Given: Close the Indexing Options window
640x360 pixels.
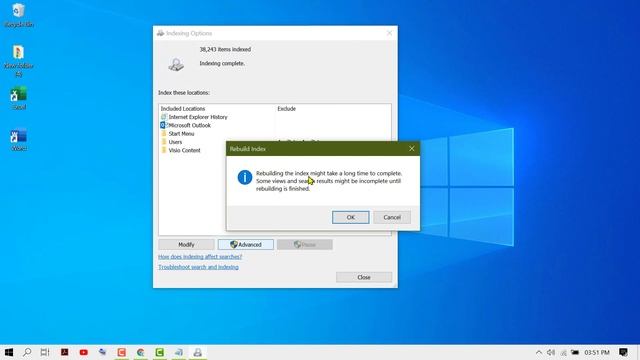Looking at the screenshot, I should pyautogui.click(x=389, y=33).
